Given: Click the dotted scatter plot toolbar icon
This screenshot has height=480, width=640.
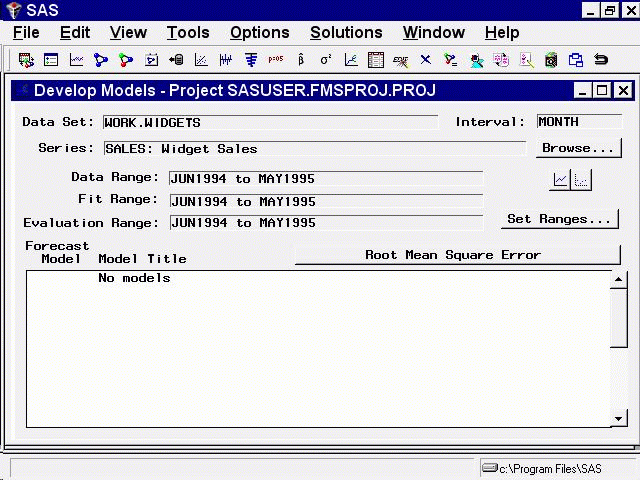Looking at the screenshot, I should 201,60.
